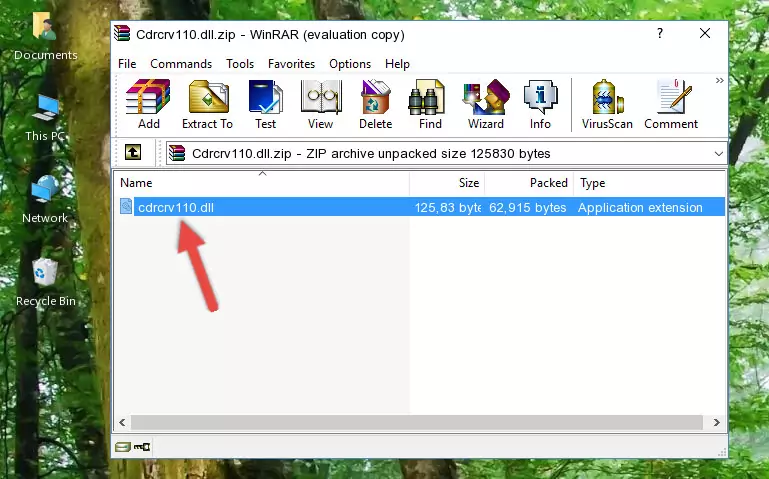Select the Recycle Bin desktop icon
Viewport: 769px width, 479px height.
[46, 282]
